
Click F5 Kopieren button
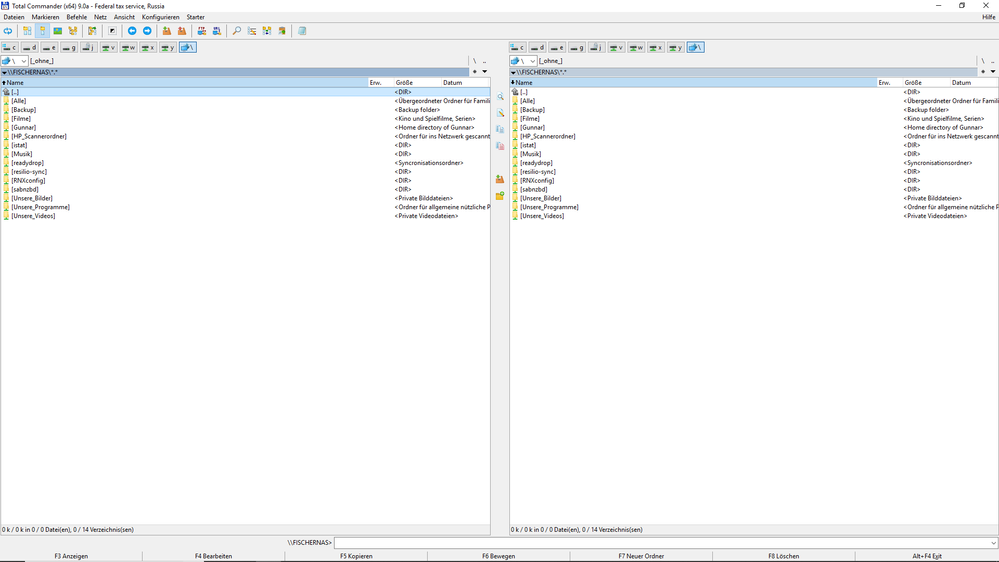pos(356,556)
